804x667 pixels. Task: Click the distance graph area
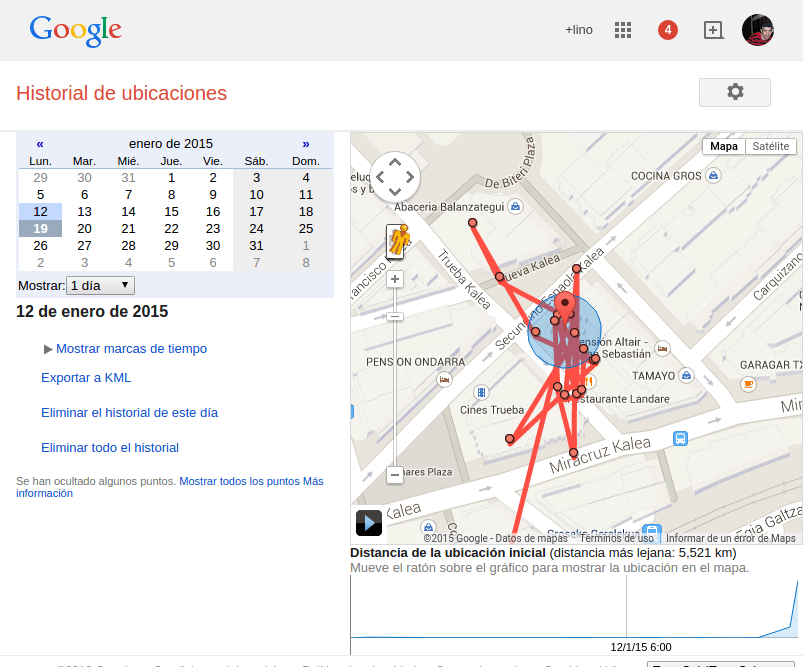[x=574, y=608]
